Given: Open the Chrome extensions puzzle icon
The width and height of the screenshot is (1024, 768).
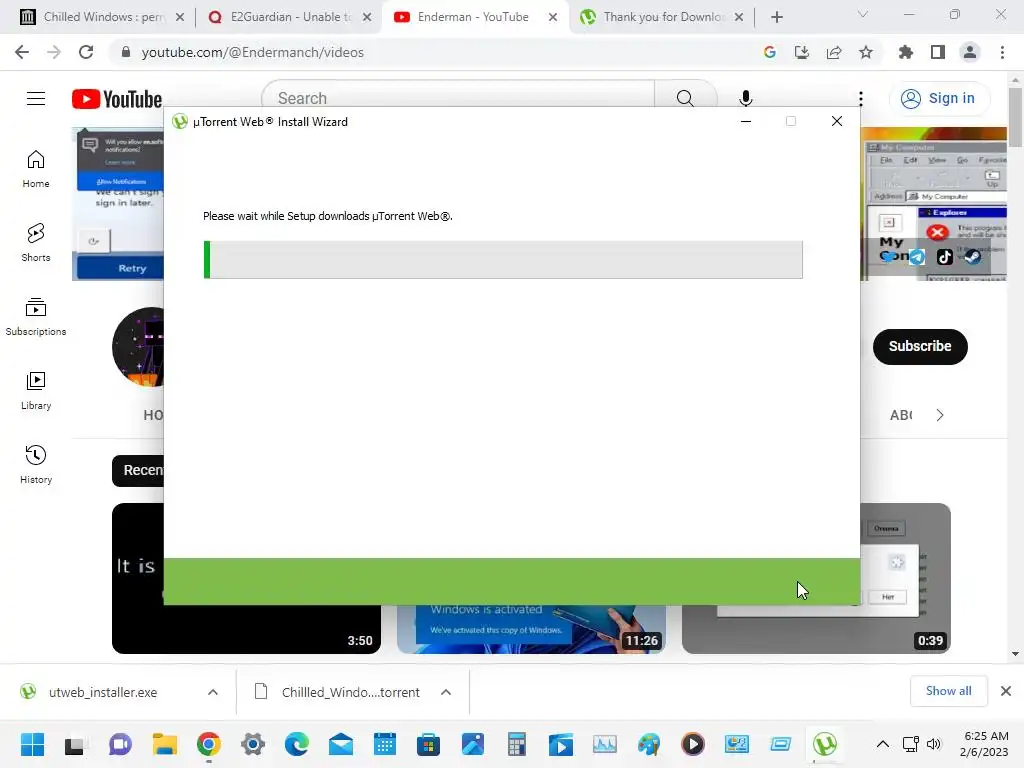Looking at the screenshot, I should click(x=905, y=52).
